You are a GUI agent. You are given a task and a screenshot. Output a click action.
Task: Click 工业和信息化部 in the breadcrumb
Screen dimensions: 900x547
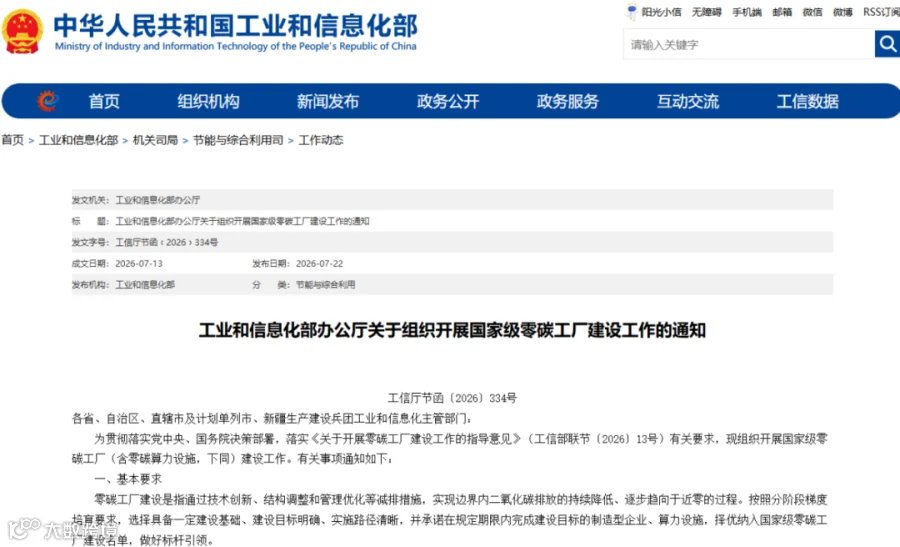coord(78,140)
